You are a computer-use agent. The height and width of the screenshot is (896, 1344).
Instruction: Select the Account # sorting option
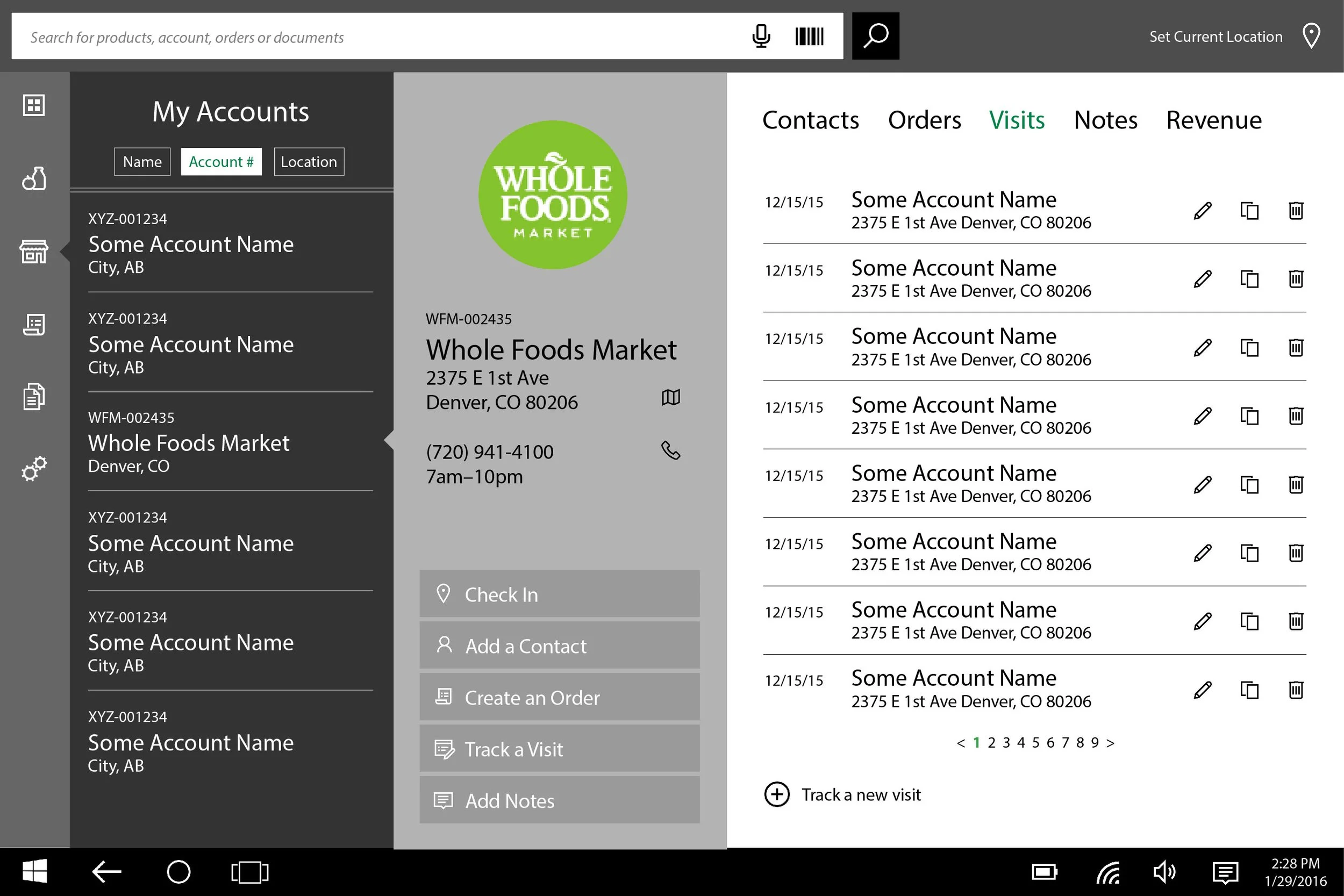(221, 162)
